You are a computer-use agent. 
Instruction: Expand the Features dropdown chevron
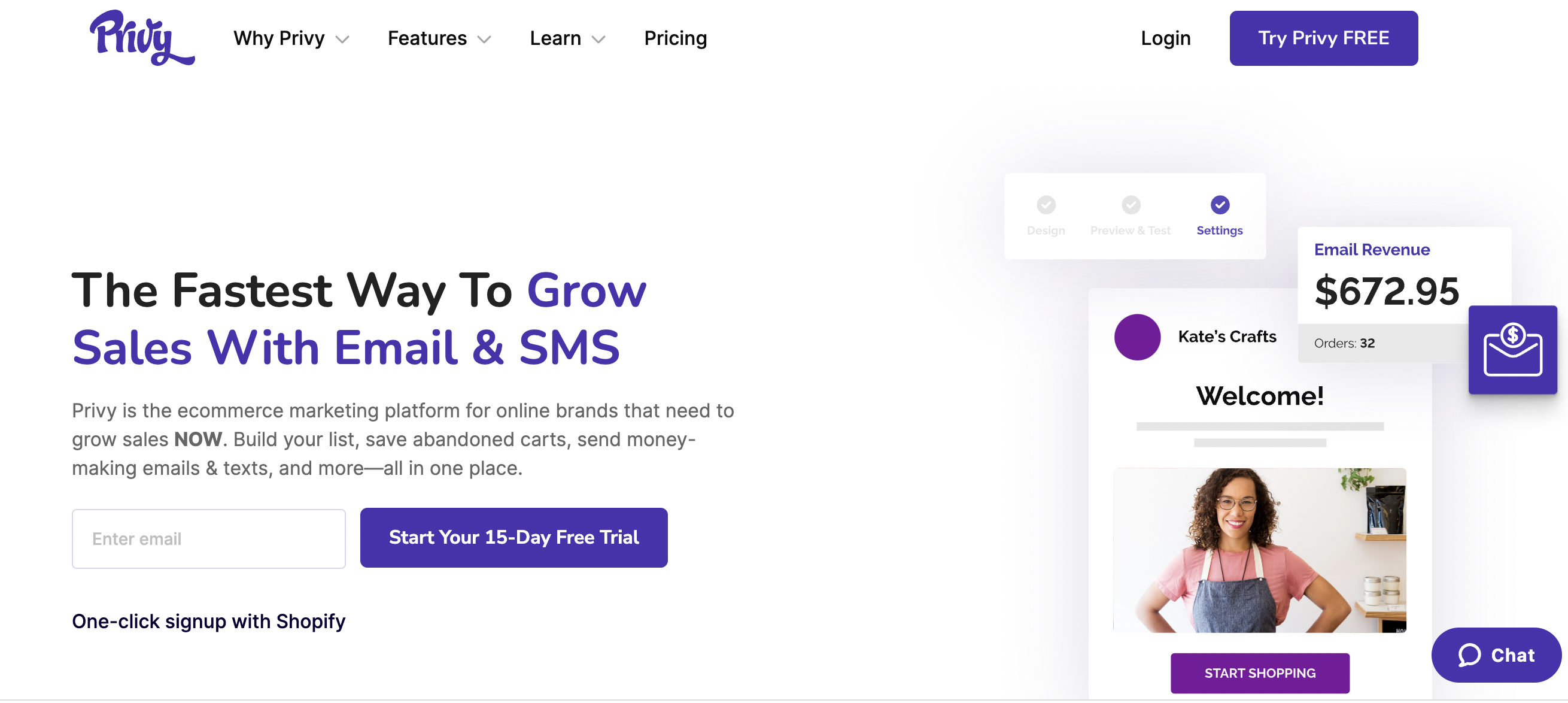coord(484,40)
